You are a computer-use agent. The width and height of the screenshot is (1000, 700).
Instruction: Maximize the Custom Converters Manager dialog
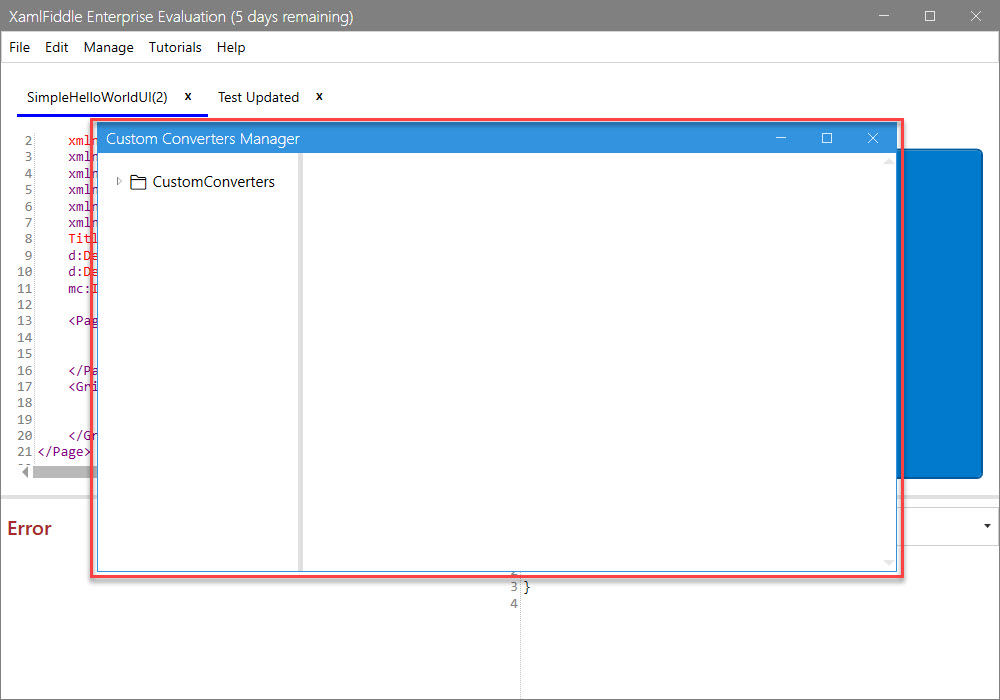click(x=827, y=138)
